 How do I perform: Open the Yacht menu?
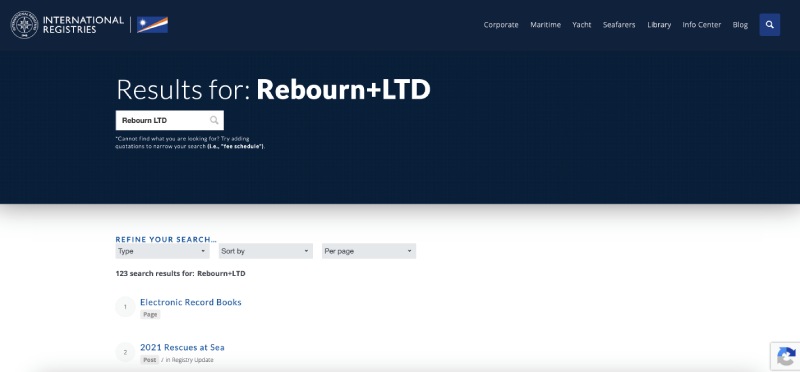point(582,24)
